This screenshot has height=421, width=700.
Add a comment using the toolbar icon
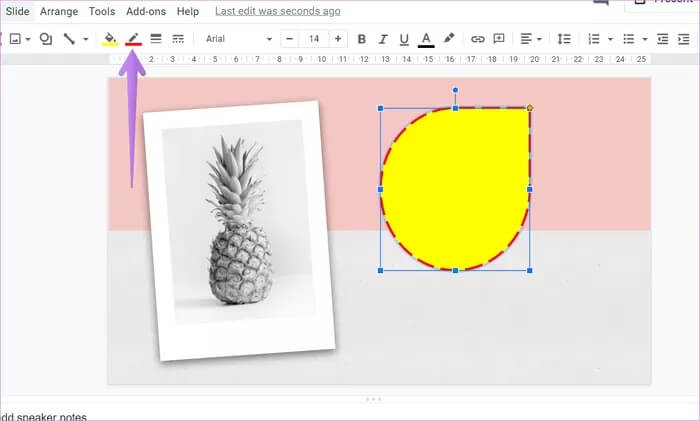[x=497, y=39]
